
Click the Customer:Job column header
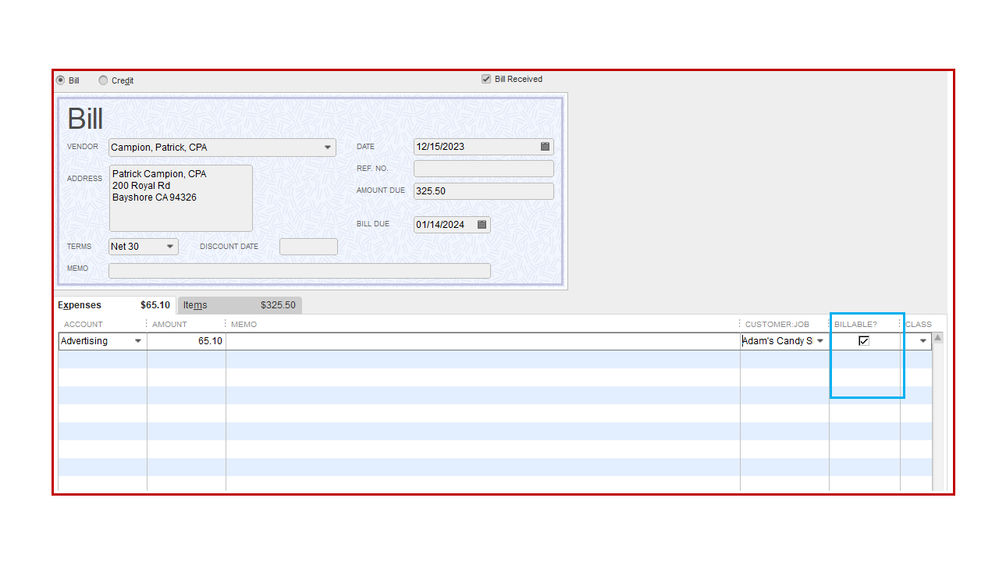click(777, 324)
